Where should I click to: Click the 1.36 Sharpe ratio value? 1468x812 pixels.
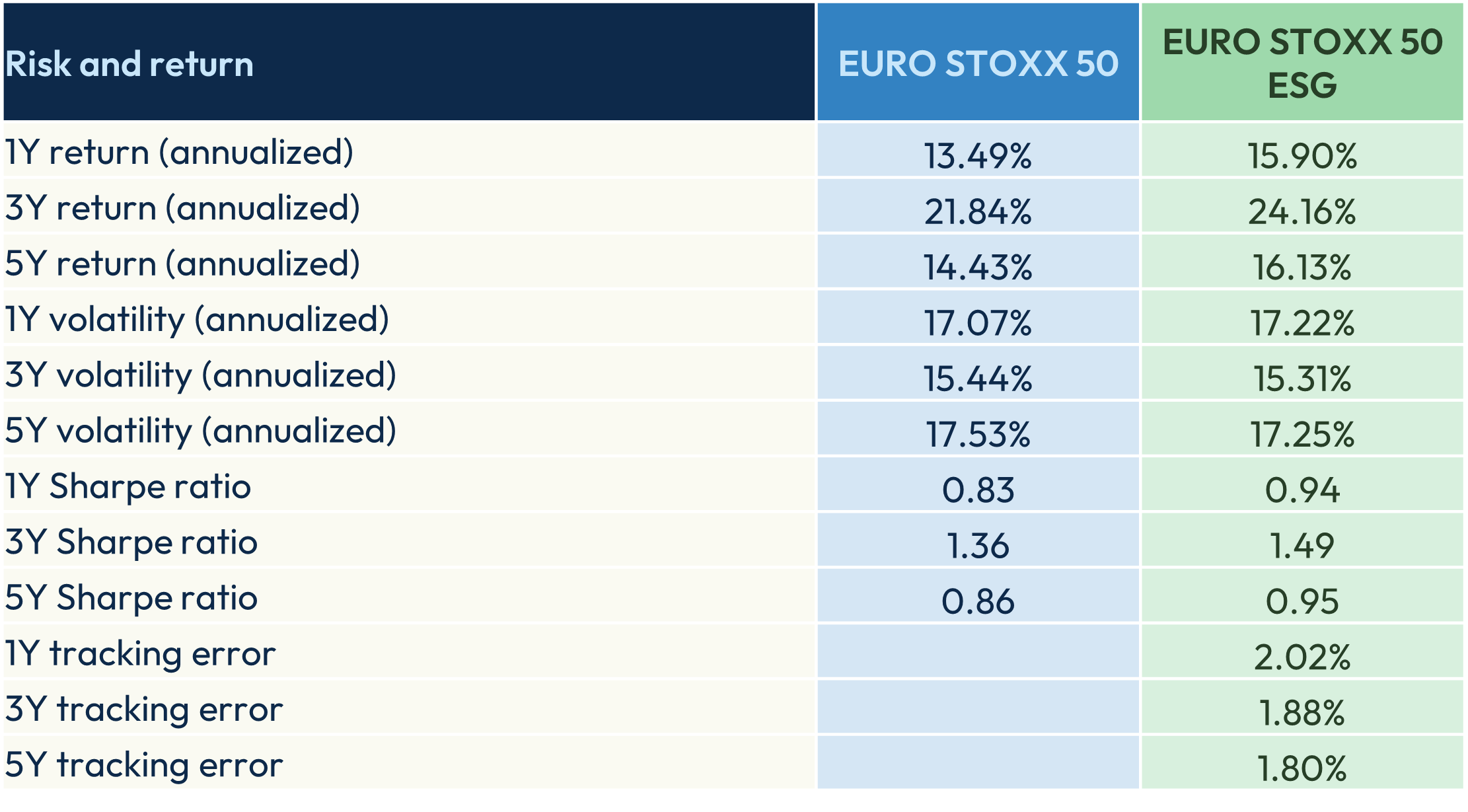coord(978,545)
